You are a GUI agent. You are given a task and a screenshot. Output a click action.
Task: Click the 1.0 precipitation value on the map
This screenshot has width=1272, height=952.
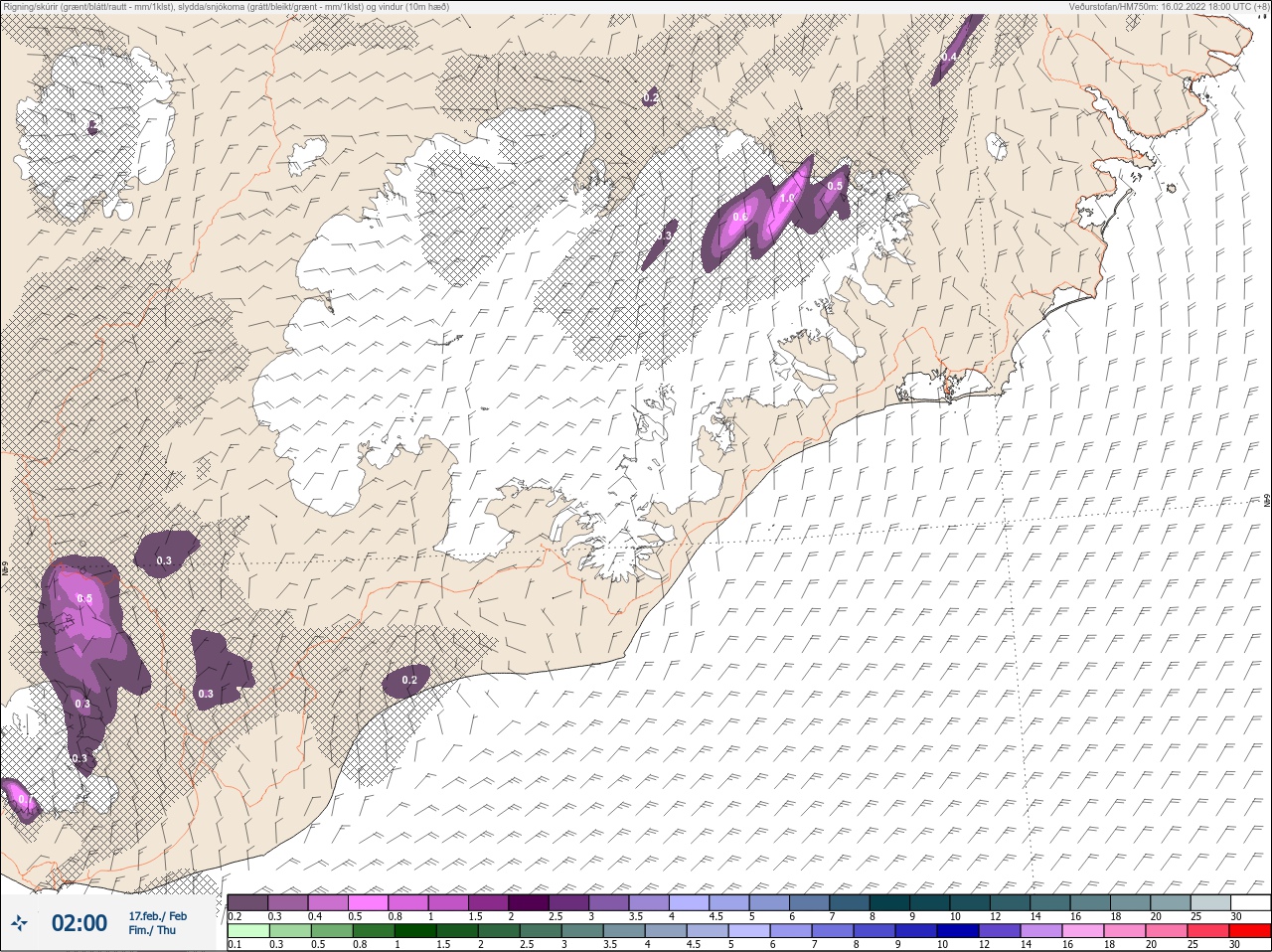point(786,199)
